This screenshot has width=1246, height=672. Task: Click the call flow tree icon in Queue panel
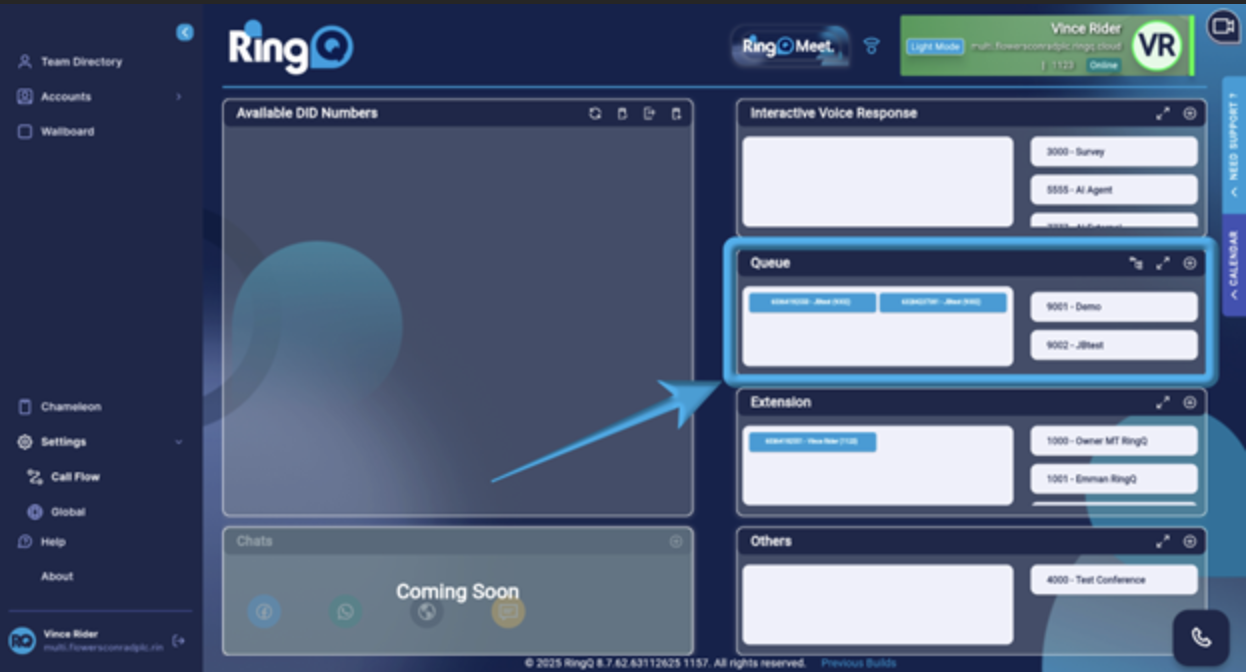tap(1137, 263)
